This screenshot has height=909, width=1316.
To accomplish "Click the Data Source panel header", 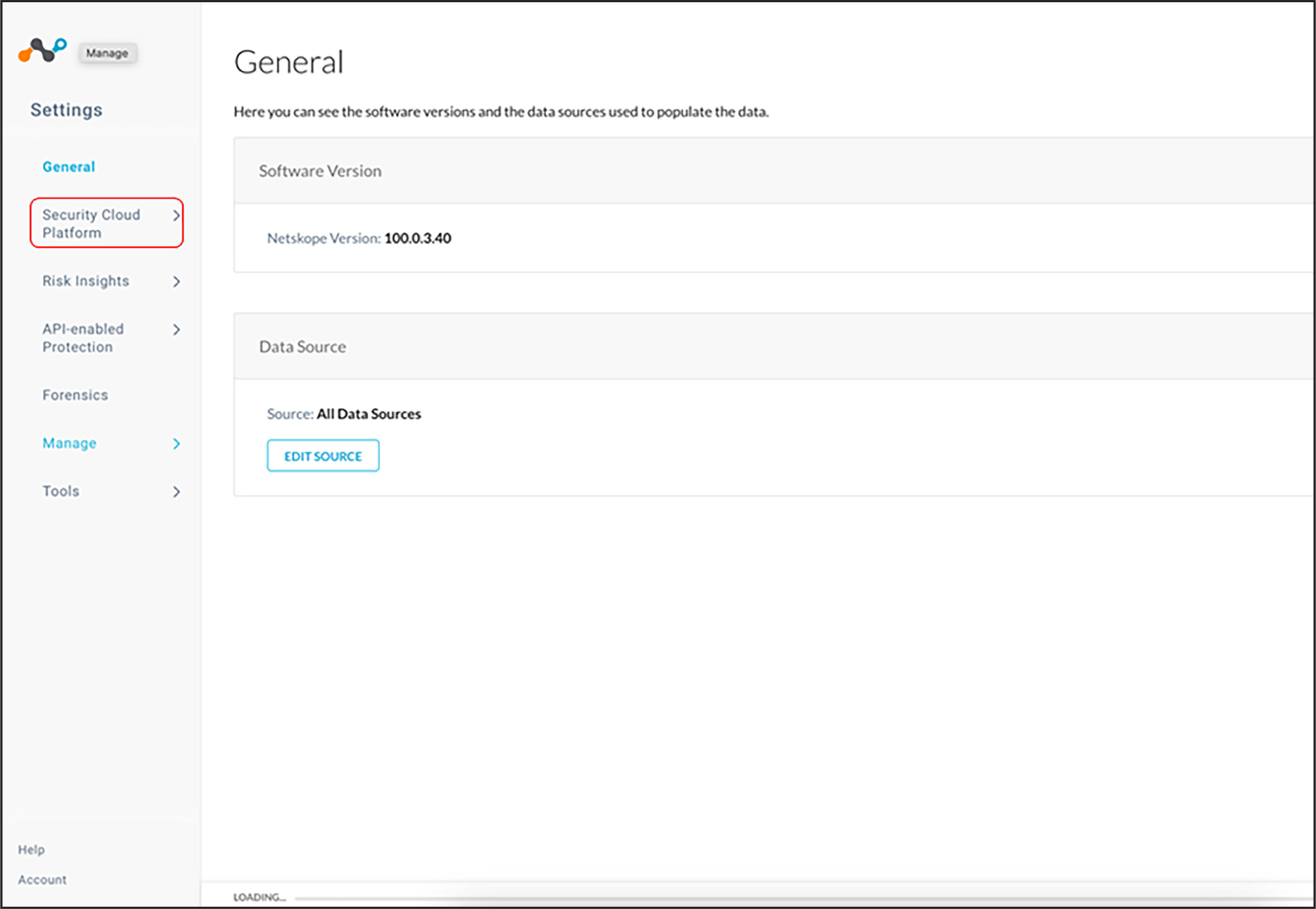I will click(x=773, y=346).
